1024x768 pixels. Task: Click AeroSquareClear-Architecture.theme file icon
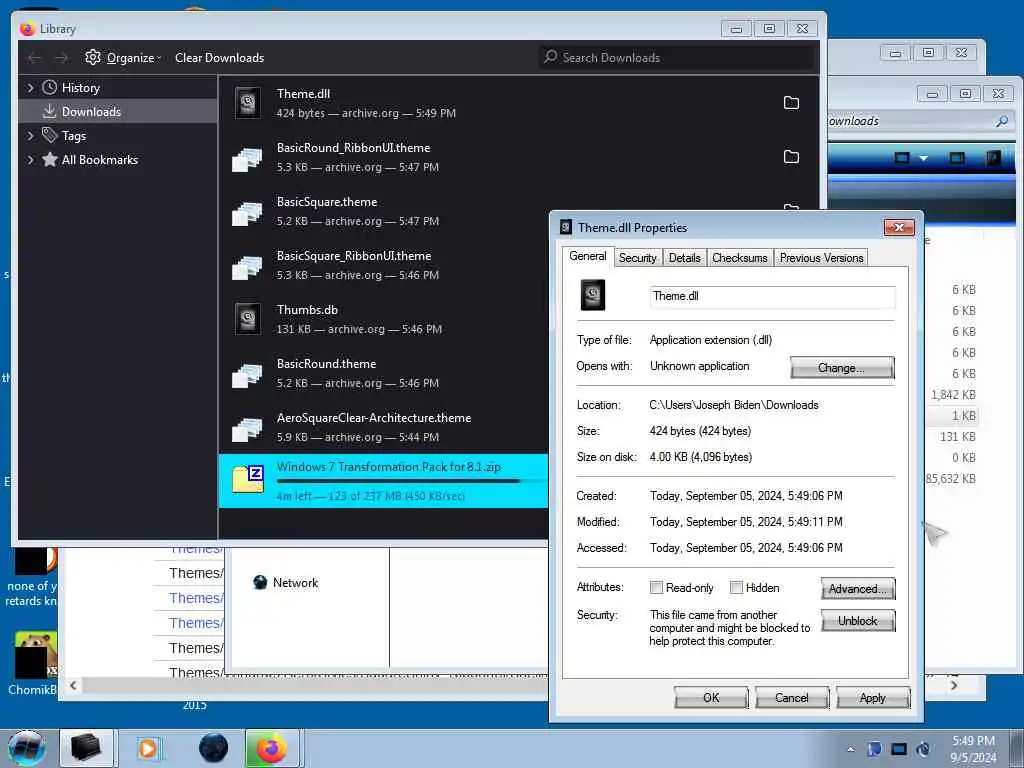[248, 428]
